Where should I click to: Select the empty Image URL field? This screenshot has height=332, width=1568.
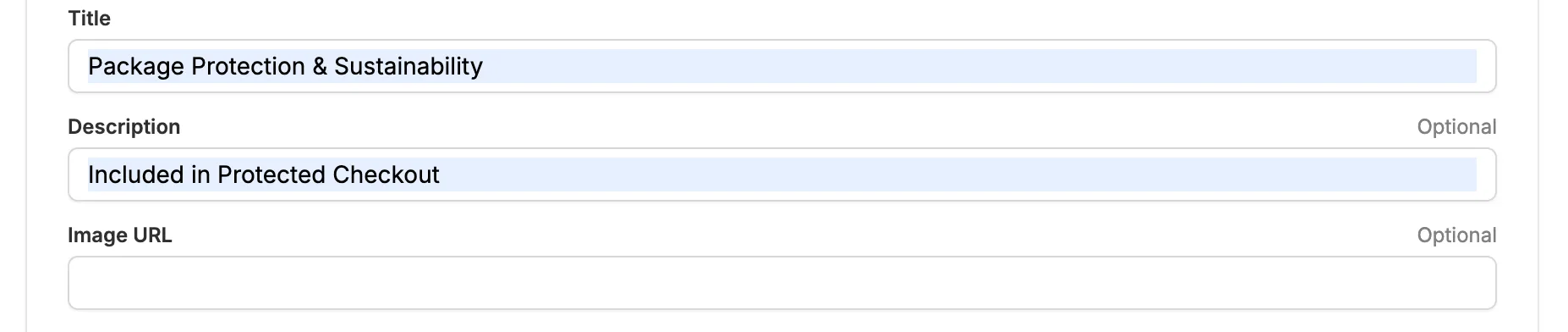[781, 283]
